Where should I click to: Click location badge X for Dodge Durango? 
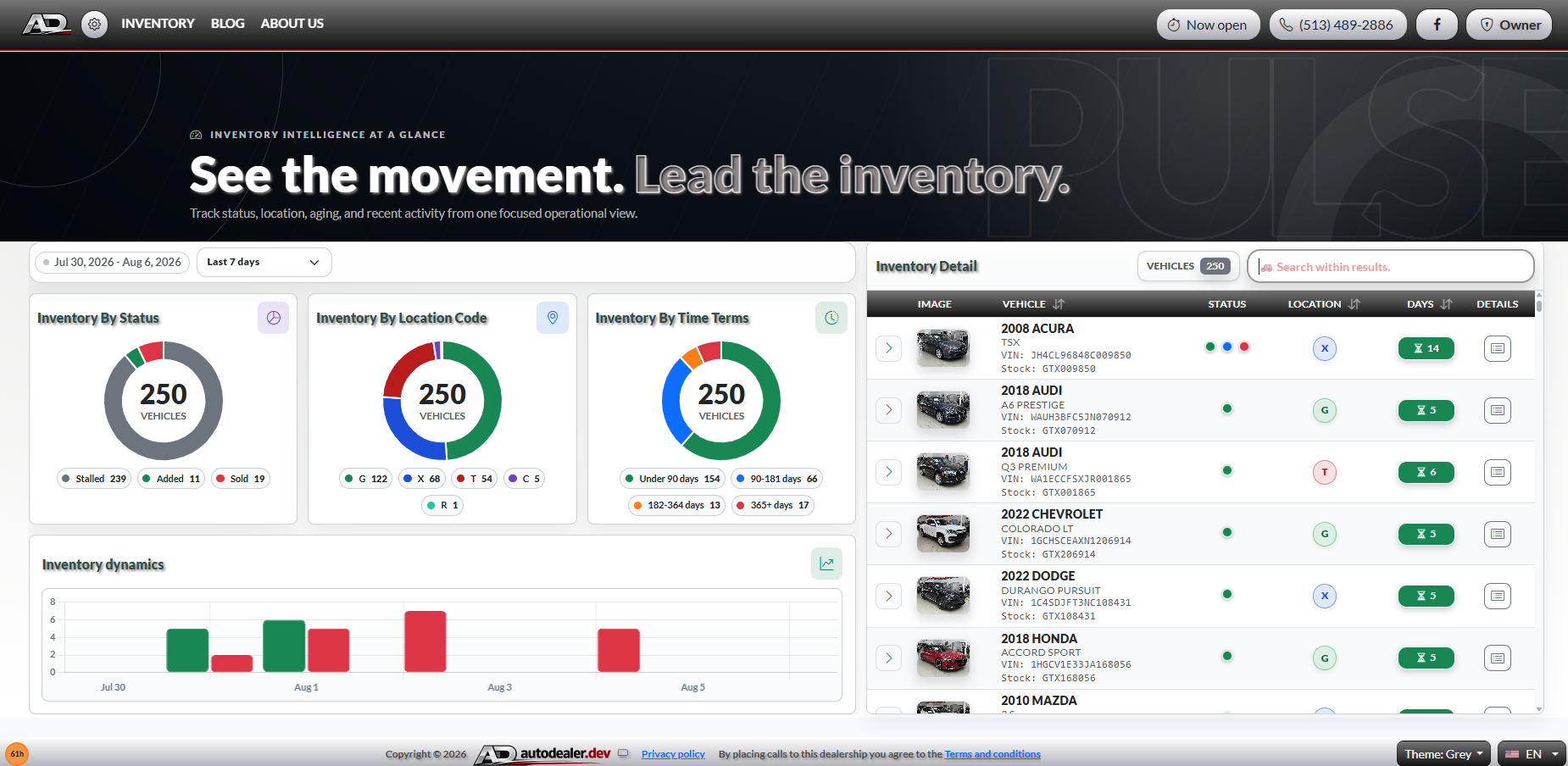1325,596
